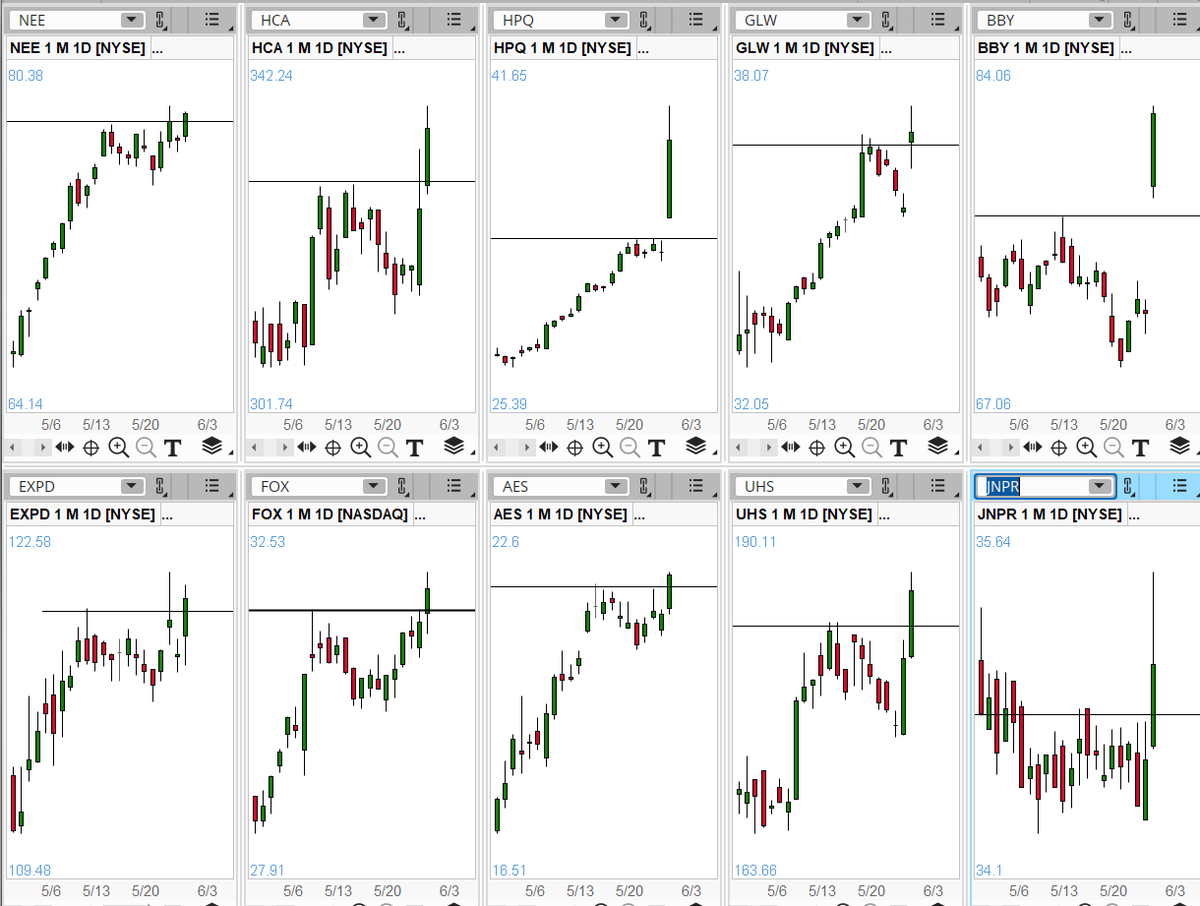Click the link icon beside NEE symbol

160,20
